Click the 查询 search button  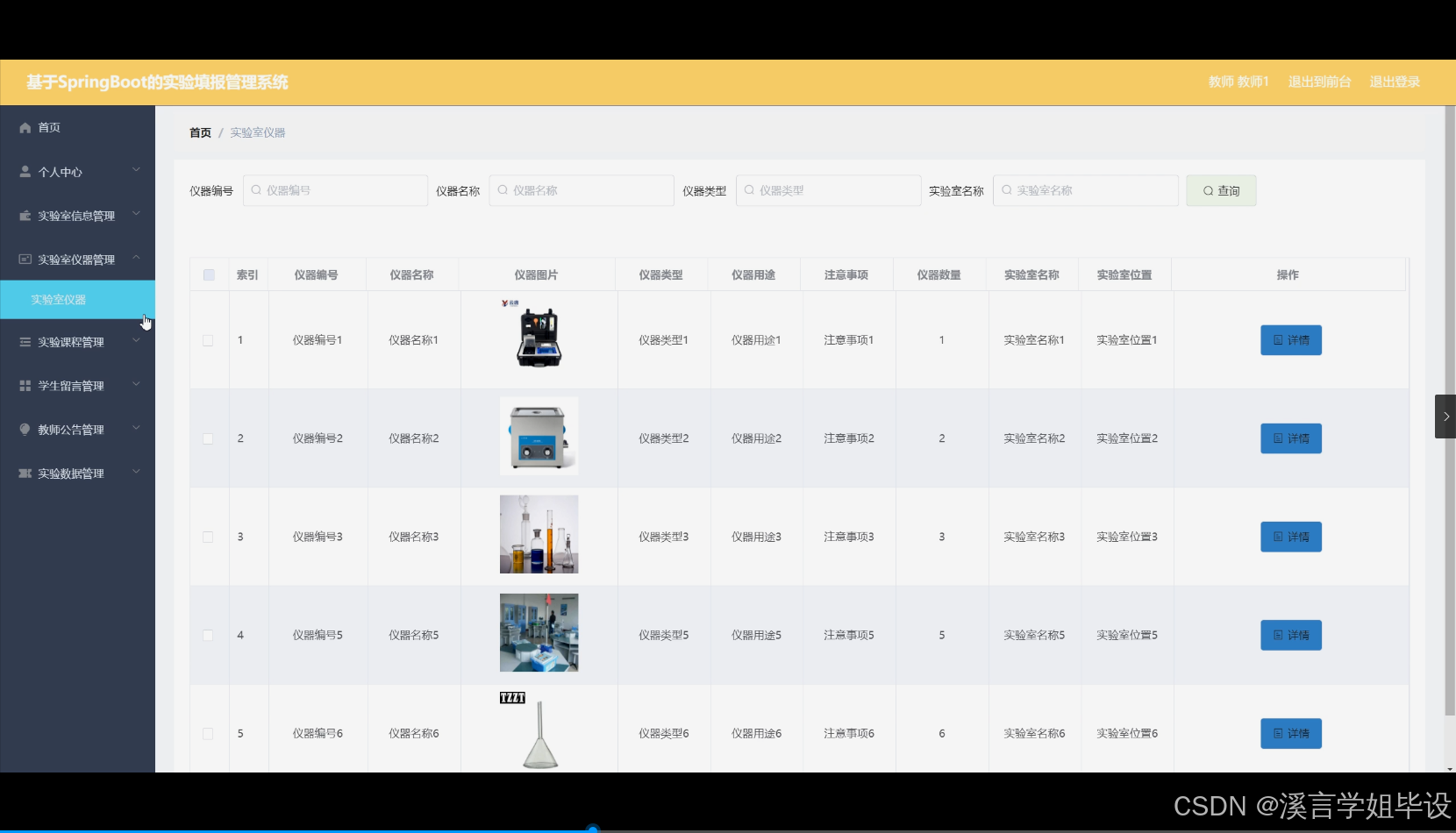(x=1221, y=190)
